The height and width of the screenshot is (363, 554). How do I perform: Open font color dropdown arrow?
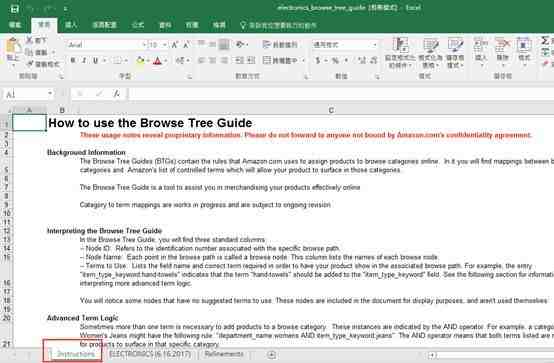[x=166, y=60]
